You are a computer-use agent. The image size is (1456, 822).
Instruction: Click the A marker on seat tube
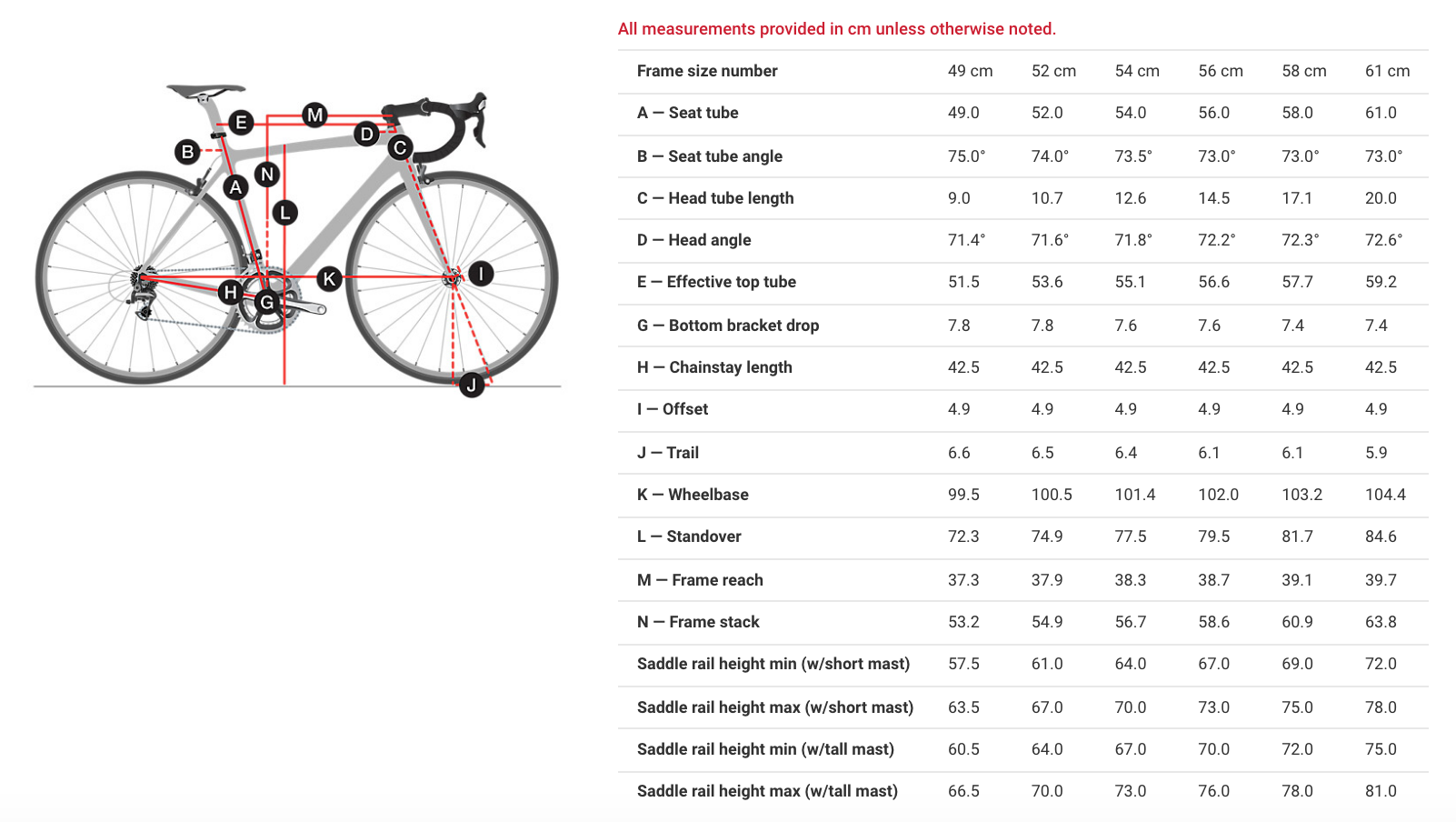click(x=235, y=187)
